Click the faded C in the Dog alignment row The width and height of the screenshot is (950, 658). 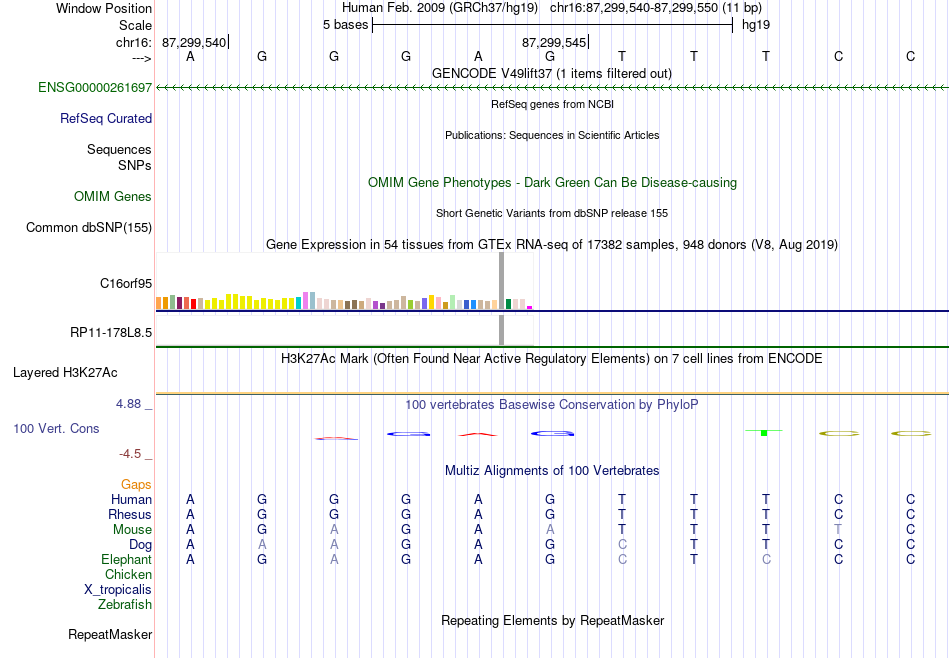pyautogui.click(x=622, y=545)
